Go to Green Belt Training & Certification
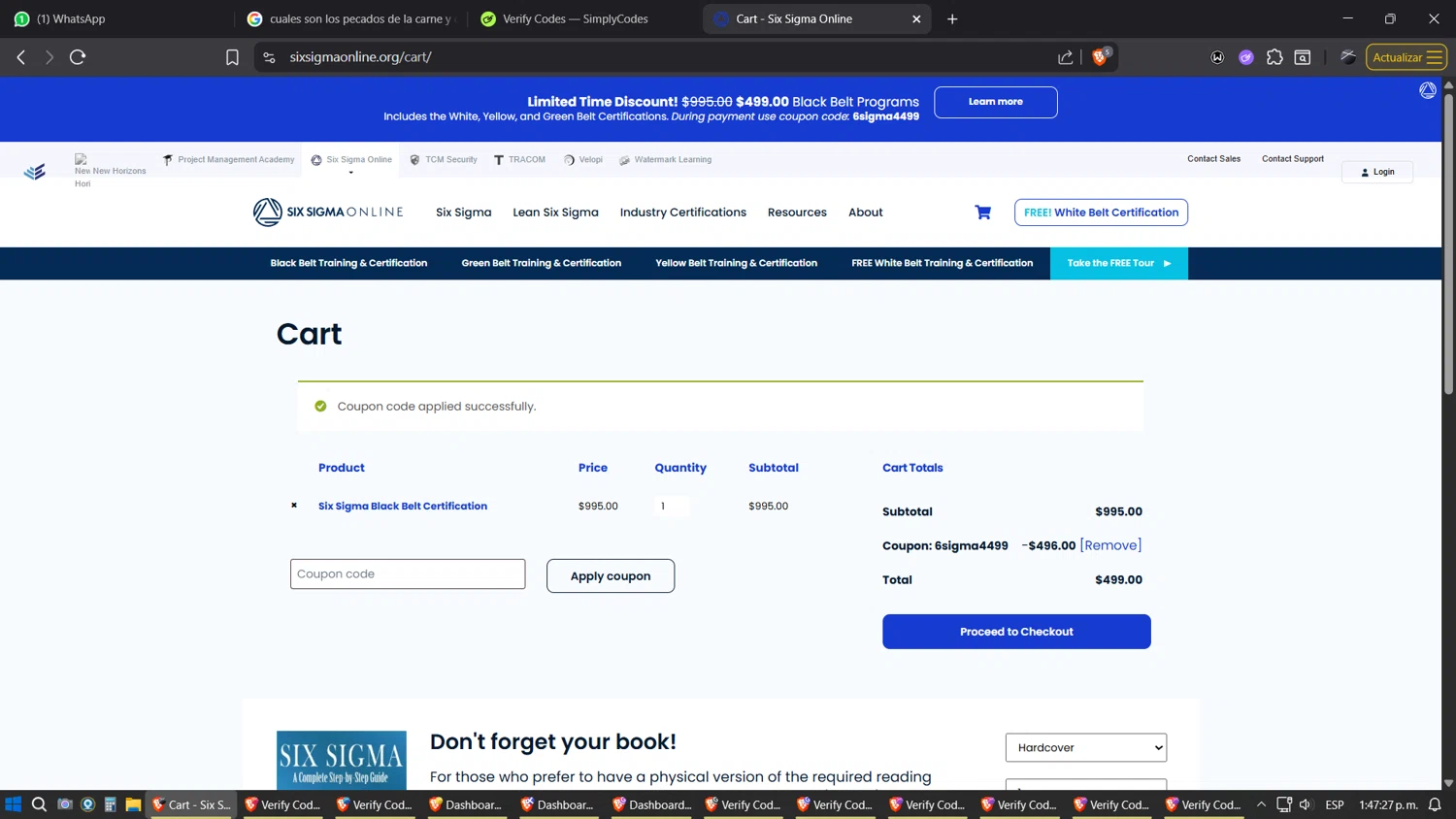The width and height of the screenshot is (1456, 819). tap(542, 263)
